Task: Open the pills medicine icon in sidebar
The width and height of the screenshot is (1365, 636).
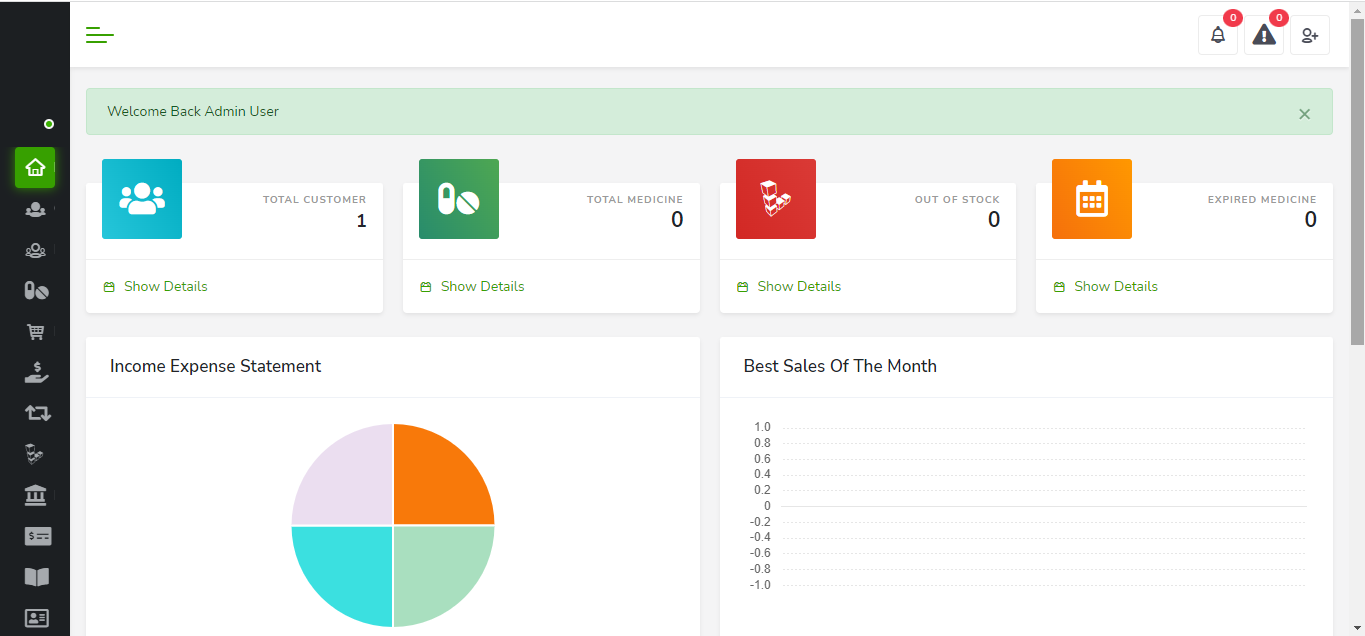Action: (x=36, y=291)
